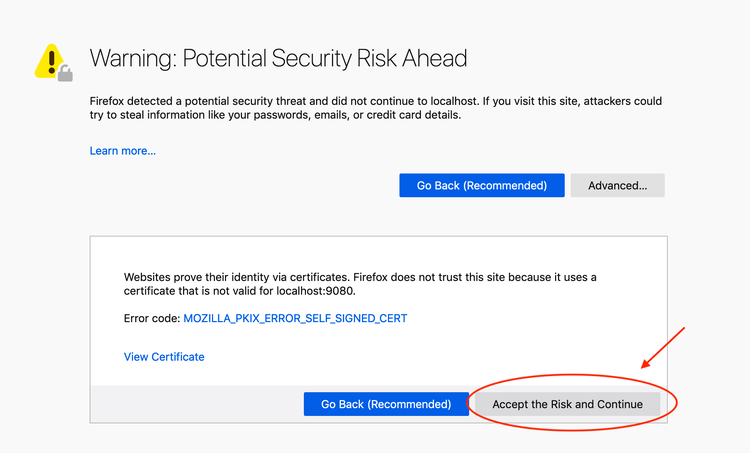Open the Learn more… link
The height and width of the screenshot is (453, 750).
(x=122, y=151)
